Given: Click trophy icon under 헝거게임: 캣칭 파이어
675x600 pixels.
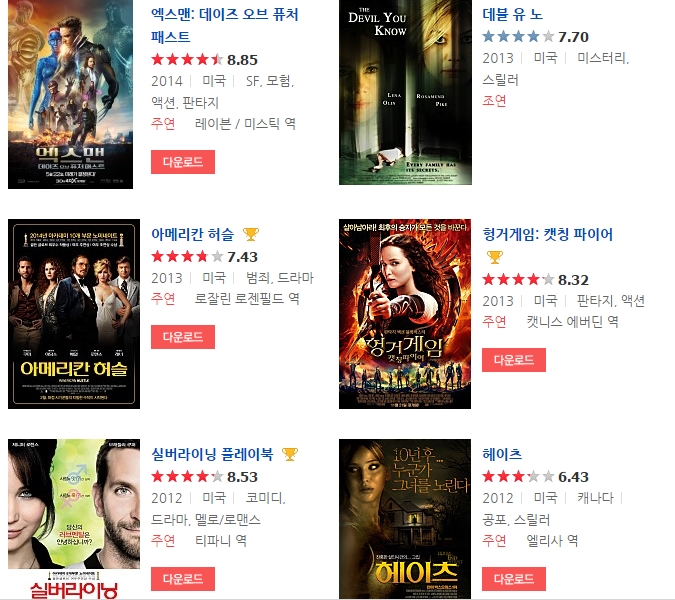Looking at the screenshot, I should pyautogui.click(x=495, y=257).
